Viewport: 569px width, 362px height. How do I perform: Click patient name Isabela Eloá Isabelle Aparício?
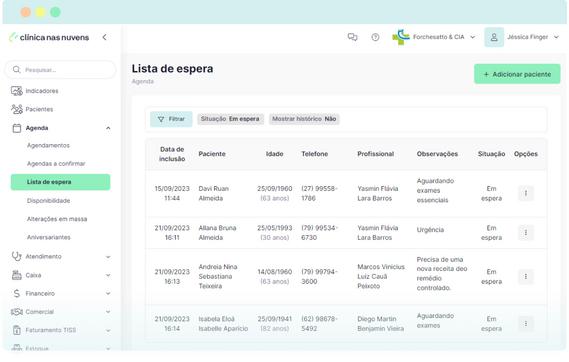coord(223,324)
